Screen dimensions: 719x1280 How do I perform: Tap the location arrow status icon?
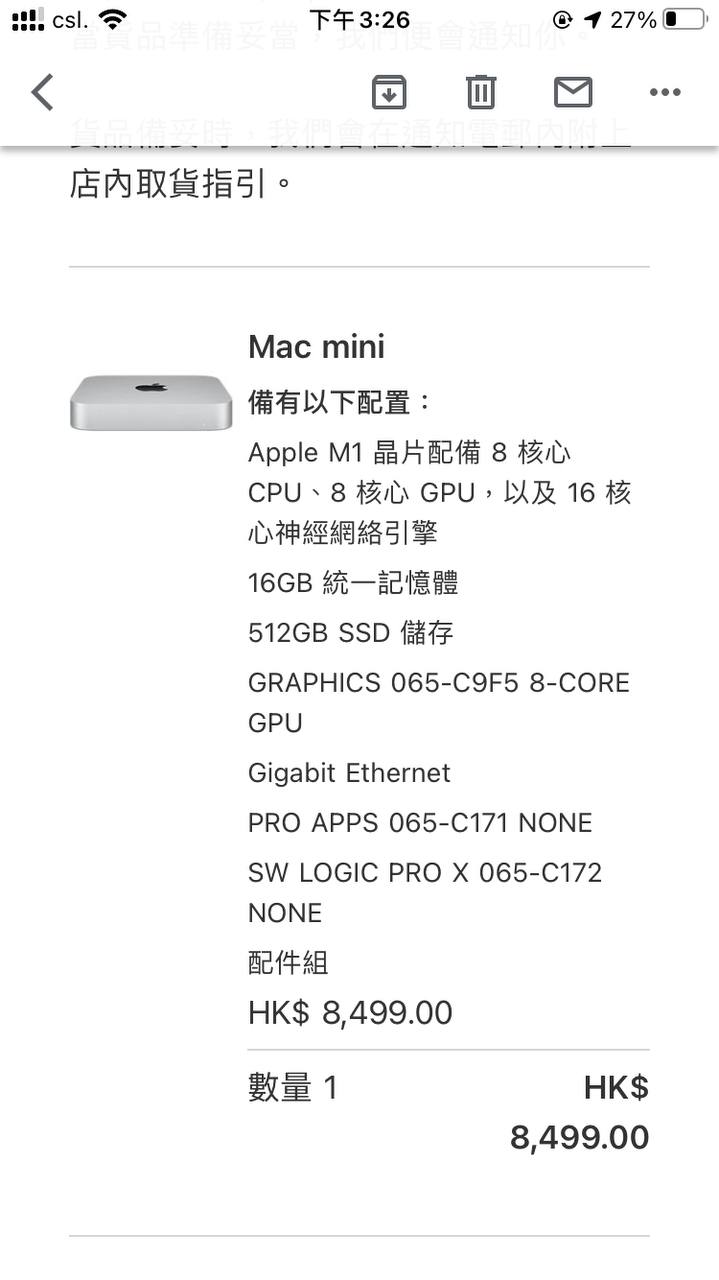592,19
